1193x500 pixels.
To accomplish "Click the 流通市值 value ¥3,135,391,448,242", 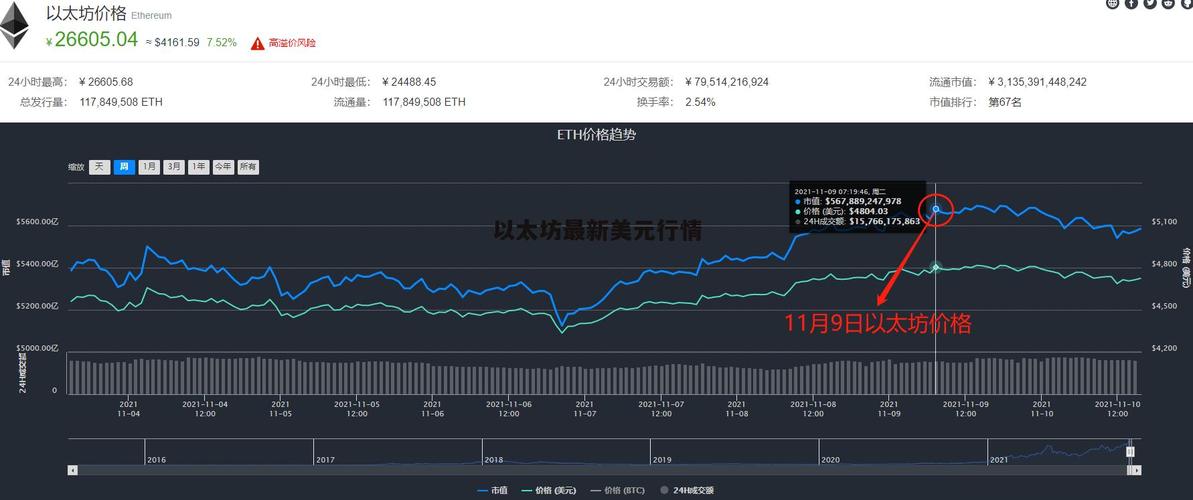I will pos(1037,82).
